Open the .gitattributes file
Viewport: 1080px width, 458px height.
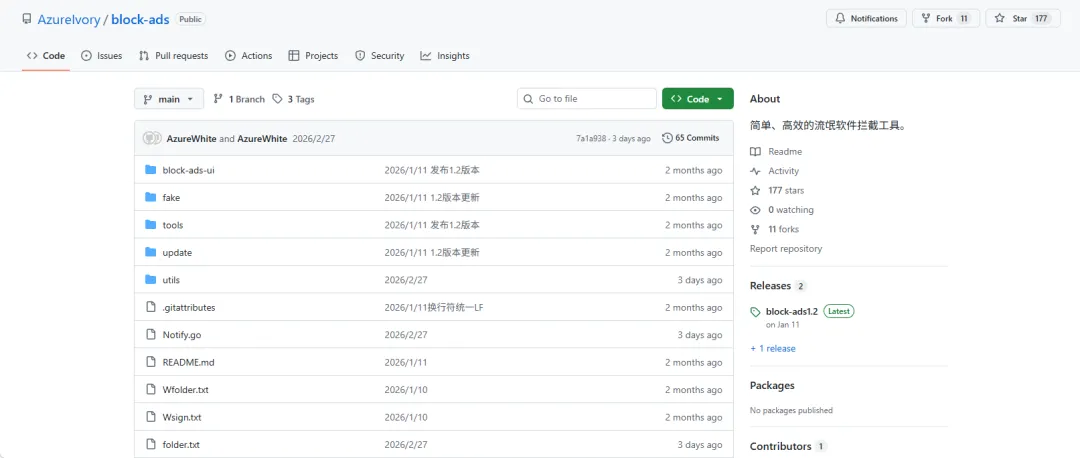click(x=189, y=307)
